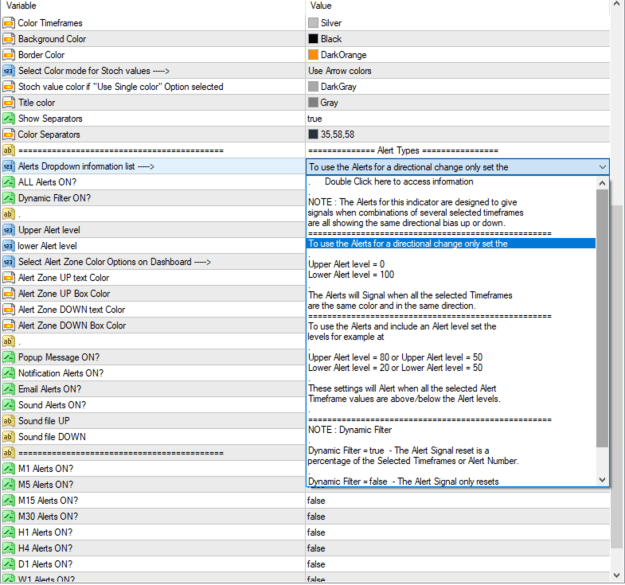This screenshot has height=585, width=625.
Task: Click dropdown list scroll down arrow
Action: point(602,480)
